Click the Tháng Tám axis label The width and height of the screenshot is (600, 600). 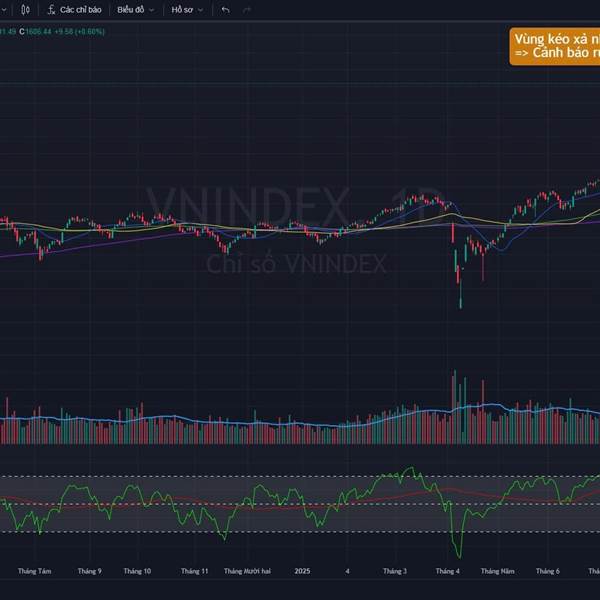coord(34,571)
